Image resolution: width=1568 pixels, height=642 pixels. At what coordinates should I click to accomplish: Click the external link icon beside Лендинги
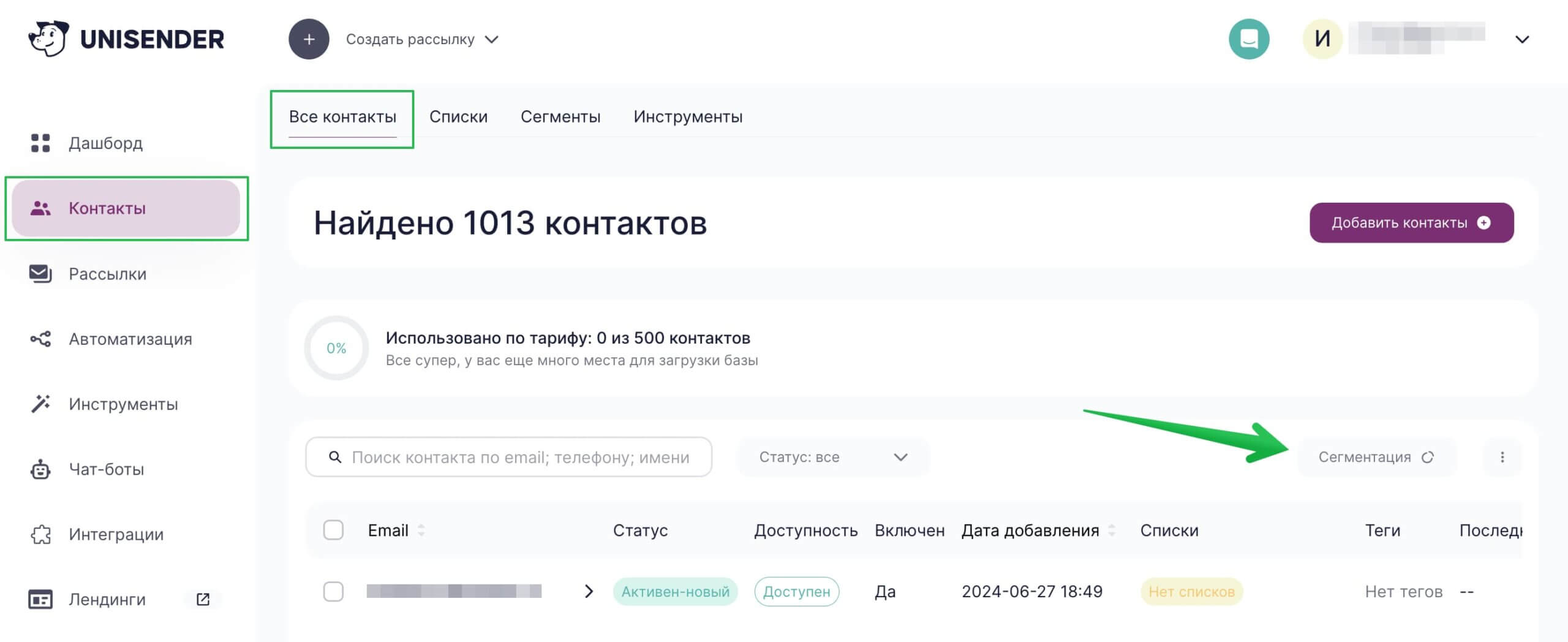pos(203,599)
